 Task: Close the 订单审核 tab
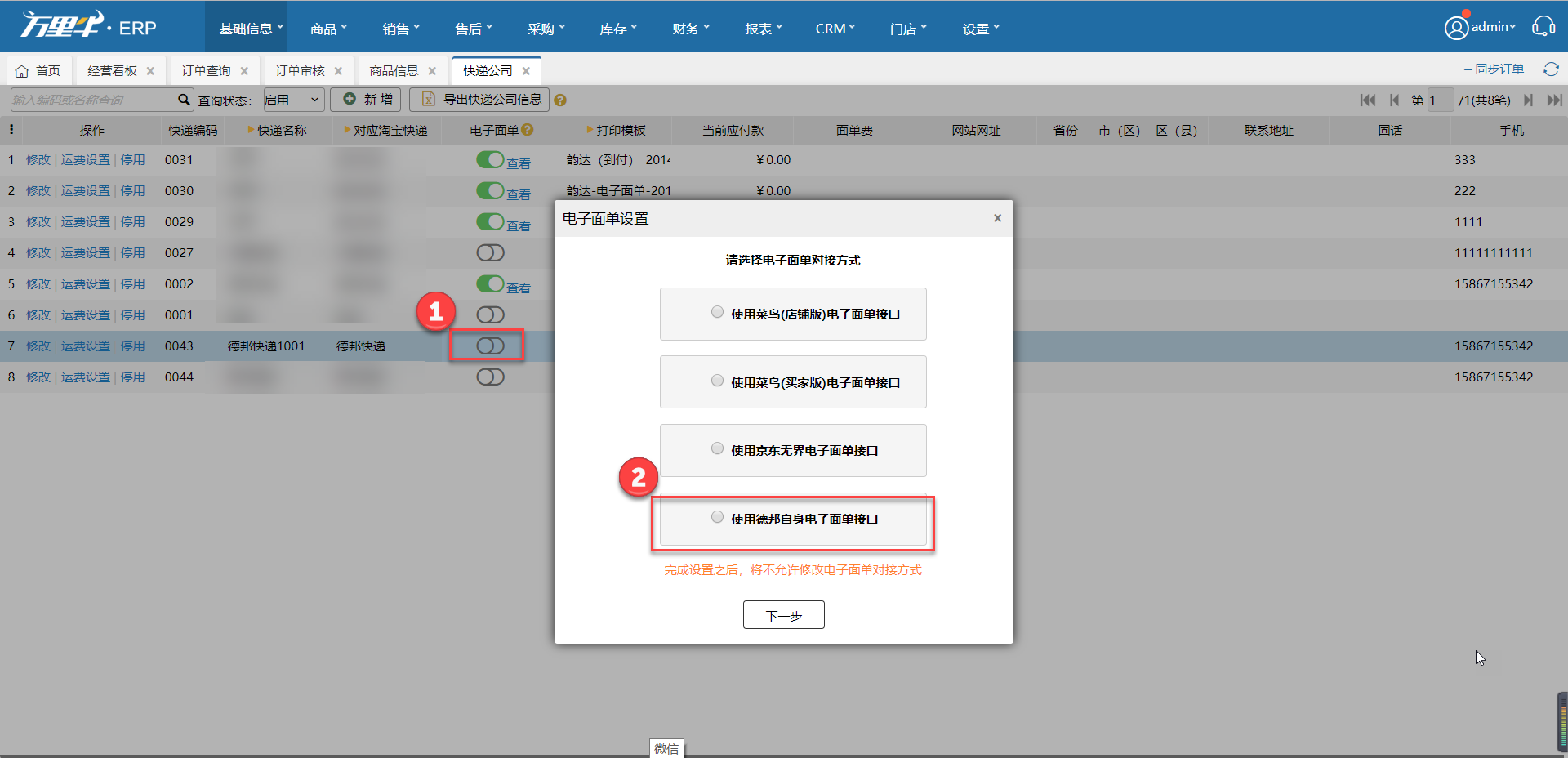click(x=338, y=71)
